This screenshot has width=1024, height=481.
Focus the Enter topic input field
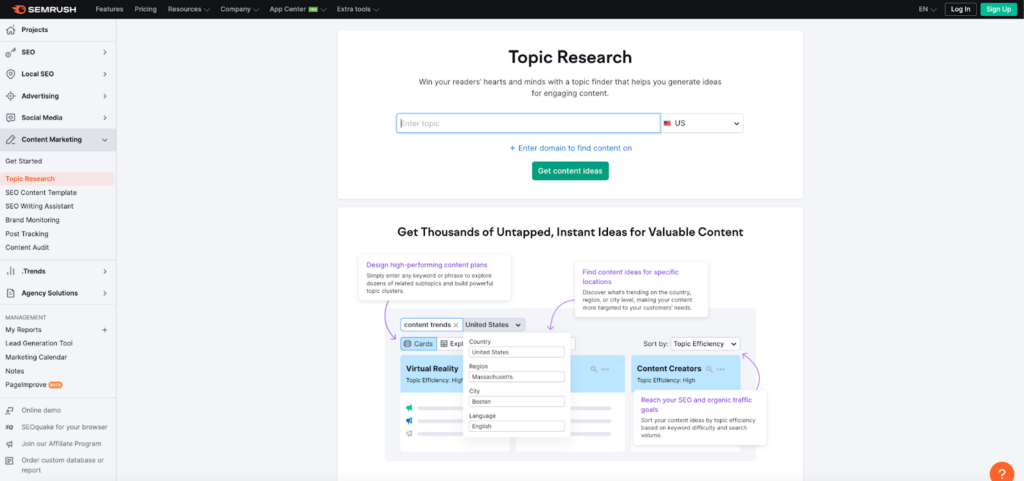528,123
